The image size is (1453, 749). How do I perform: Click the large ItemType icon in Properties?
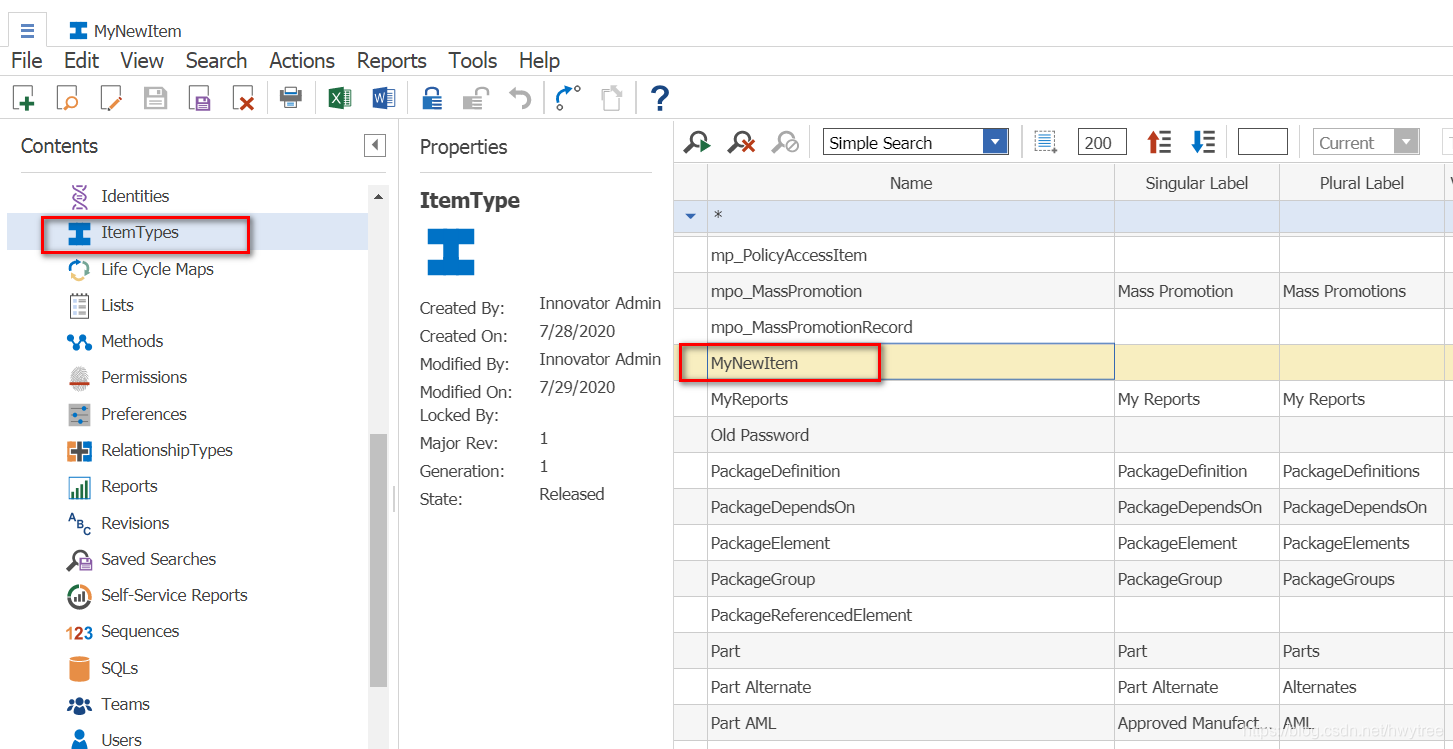tap(451, 252)
